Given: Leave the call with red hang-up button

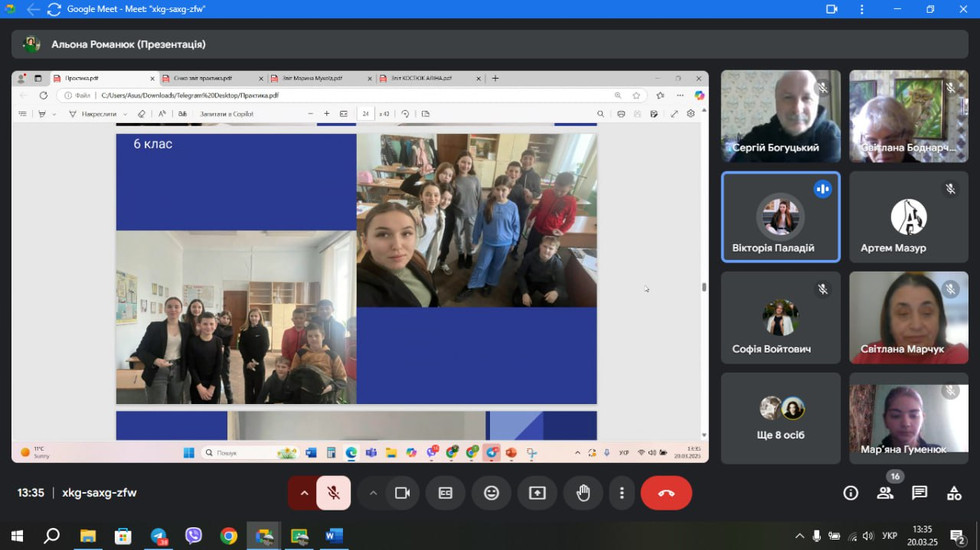Looking at the screenshot, I should click(666, 493).
